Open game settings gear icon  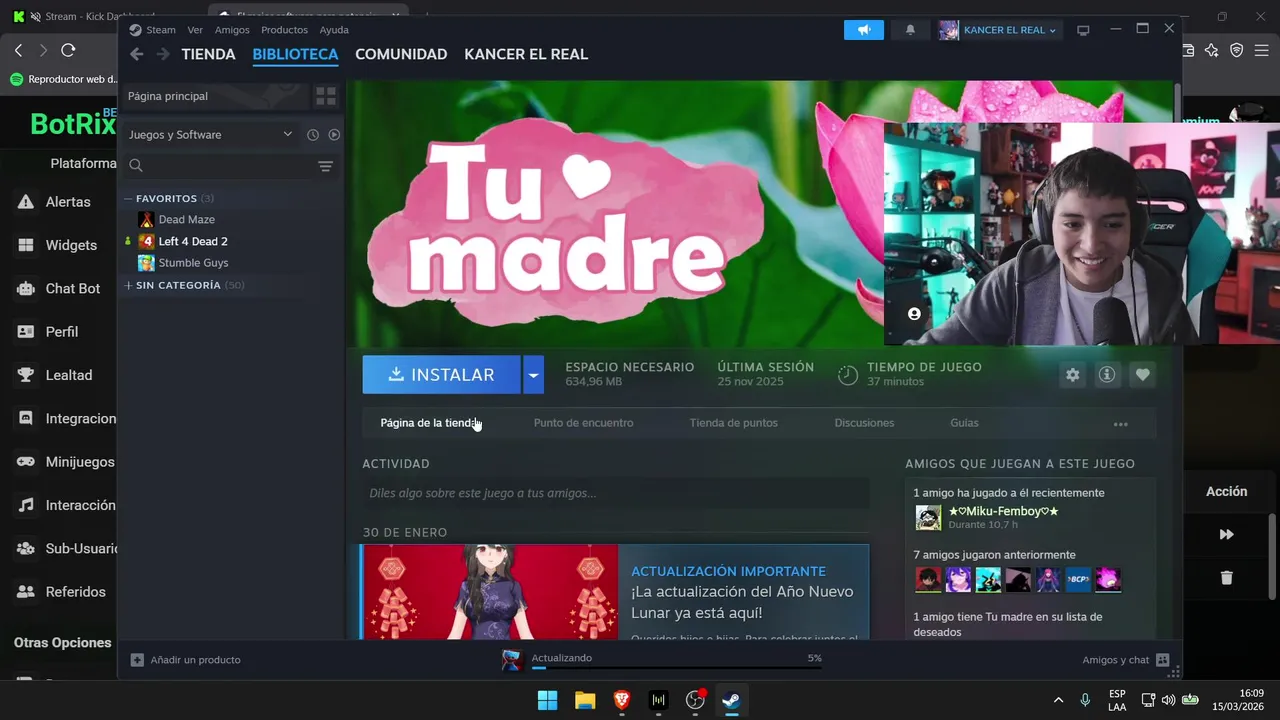point(1073,375)
